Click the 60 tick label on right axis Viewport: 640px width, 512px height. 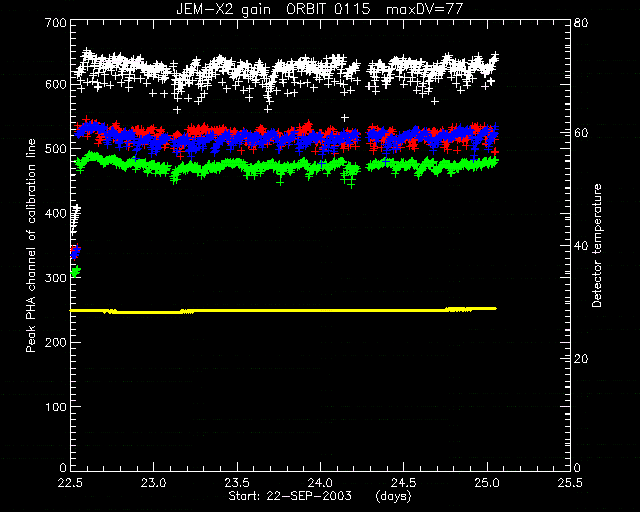point(581,133)
